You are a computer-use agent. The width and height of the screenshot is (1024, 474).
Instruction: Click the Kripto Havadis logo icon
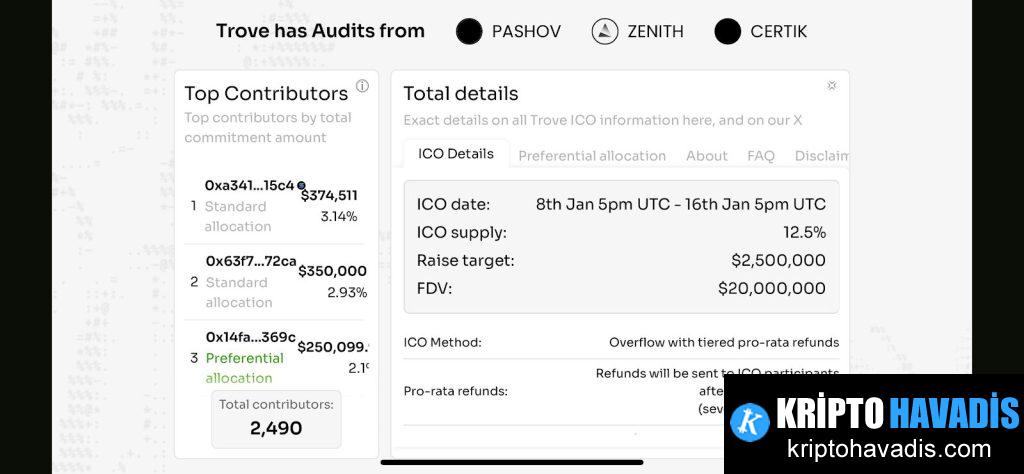750,421
